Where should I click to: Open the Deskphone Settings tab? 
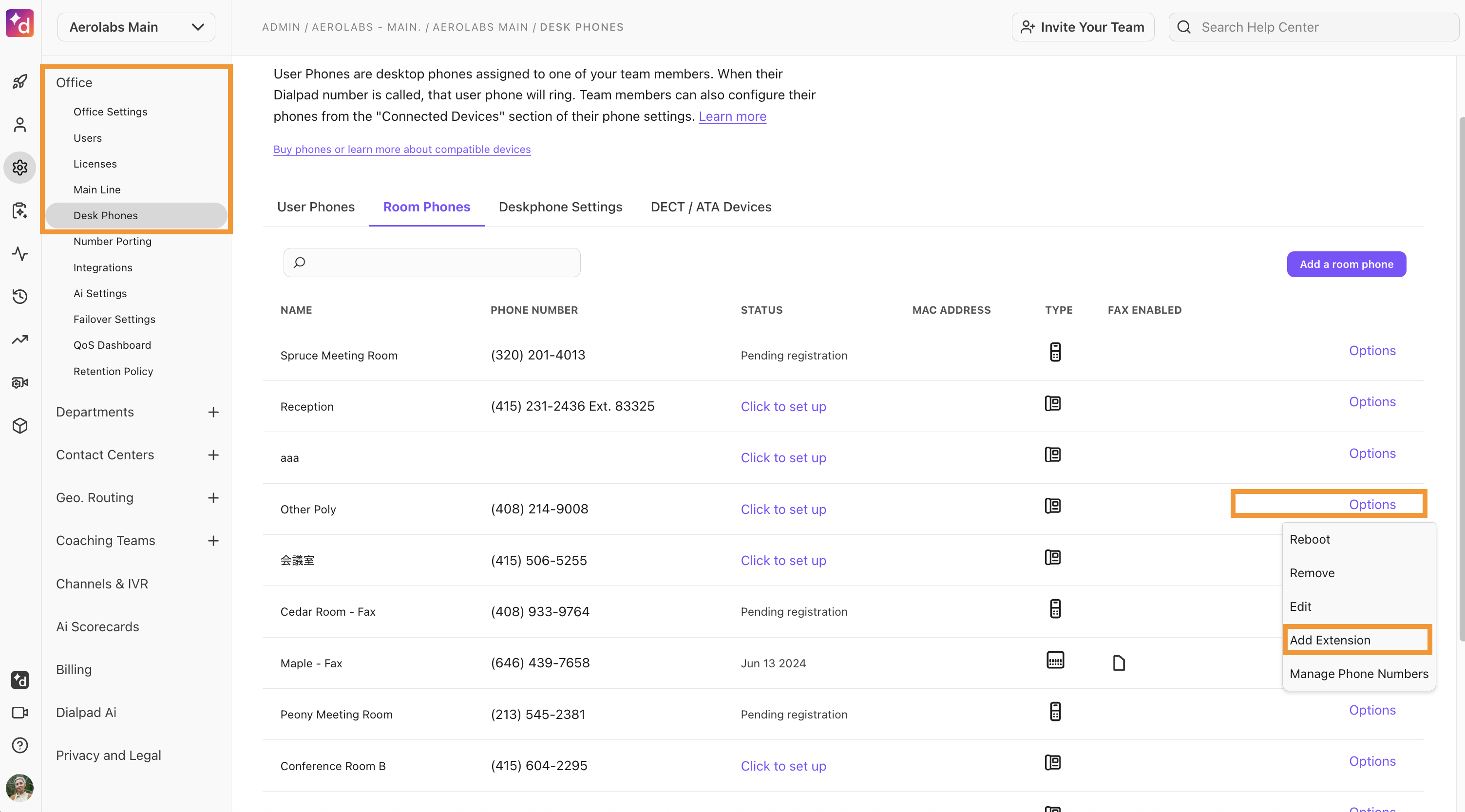pos(560,207)
